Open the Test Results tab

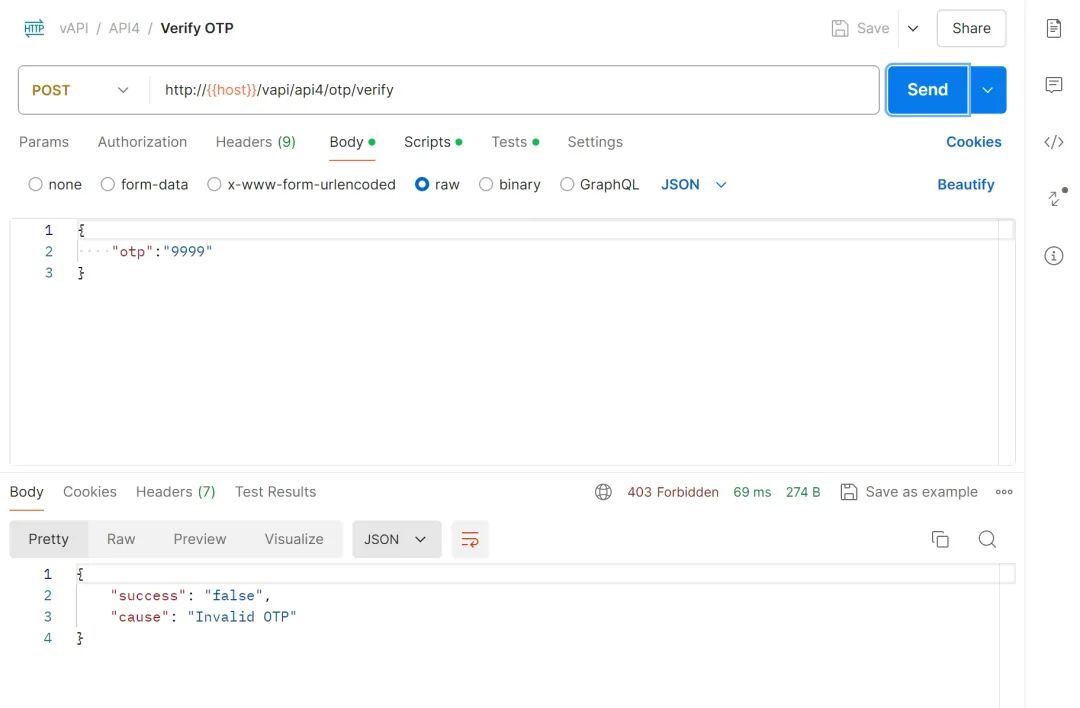click(x=276, y=492)
